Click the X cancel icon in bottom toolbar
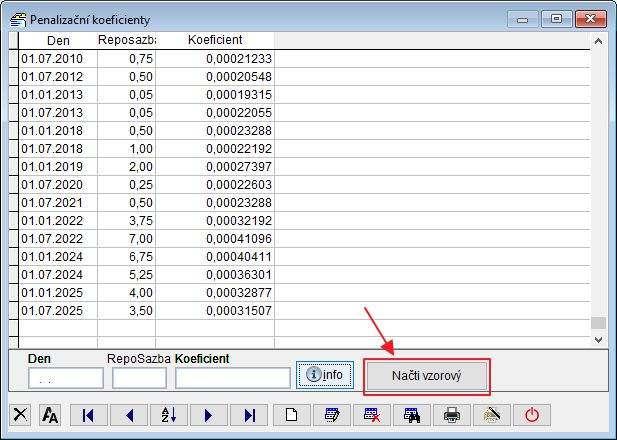This screenshot has width=617, height=440. point(20,415)
